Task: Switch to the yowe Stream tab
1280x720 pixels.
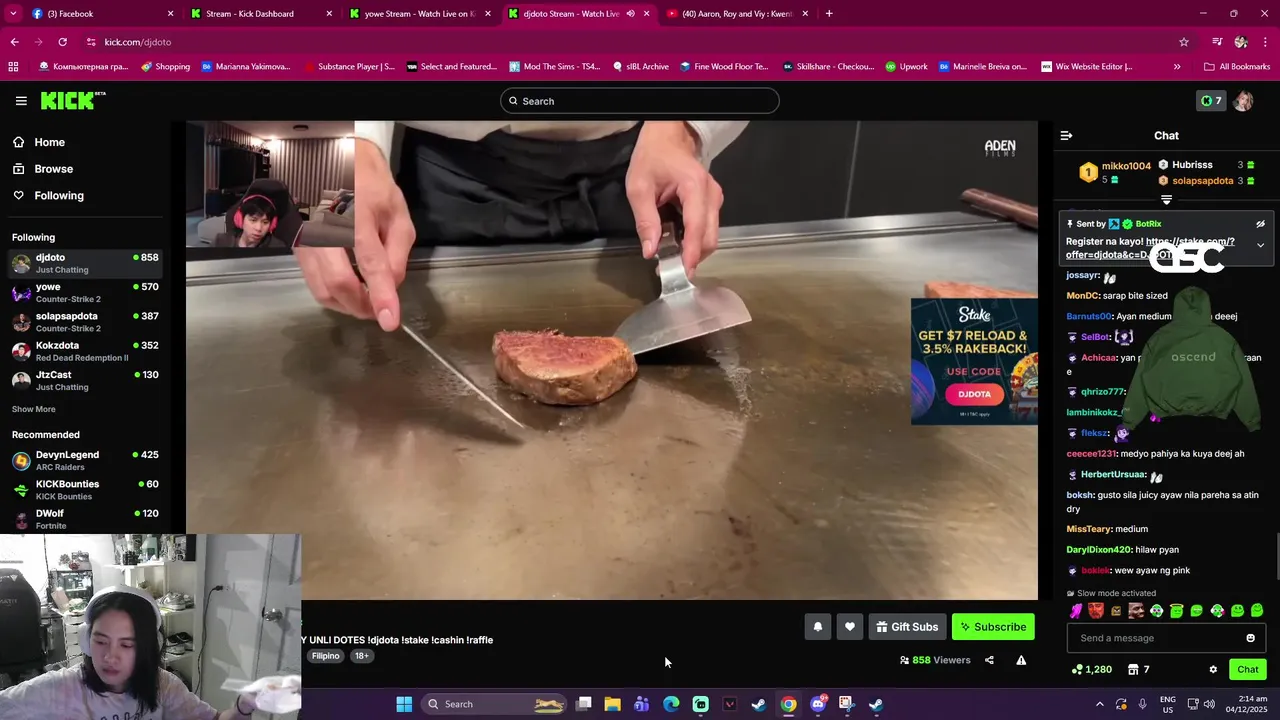Action: 420,14
